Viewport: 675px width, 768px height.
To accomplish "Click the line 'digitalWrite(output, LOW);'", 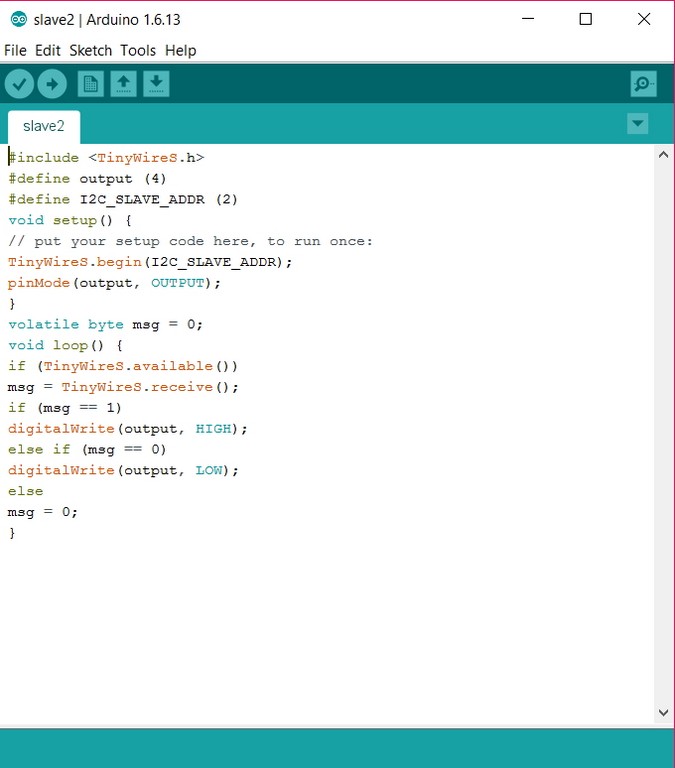I will (123, 470).
